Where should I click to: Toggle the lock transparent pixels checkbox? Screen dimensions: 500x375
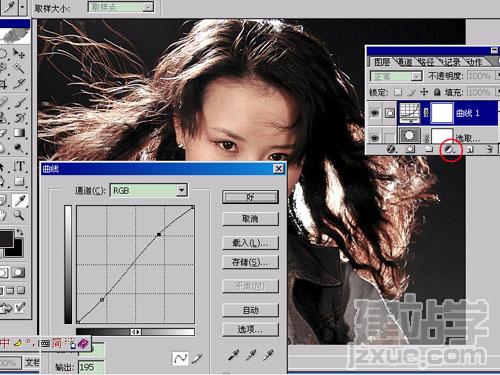point(398,92)
